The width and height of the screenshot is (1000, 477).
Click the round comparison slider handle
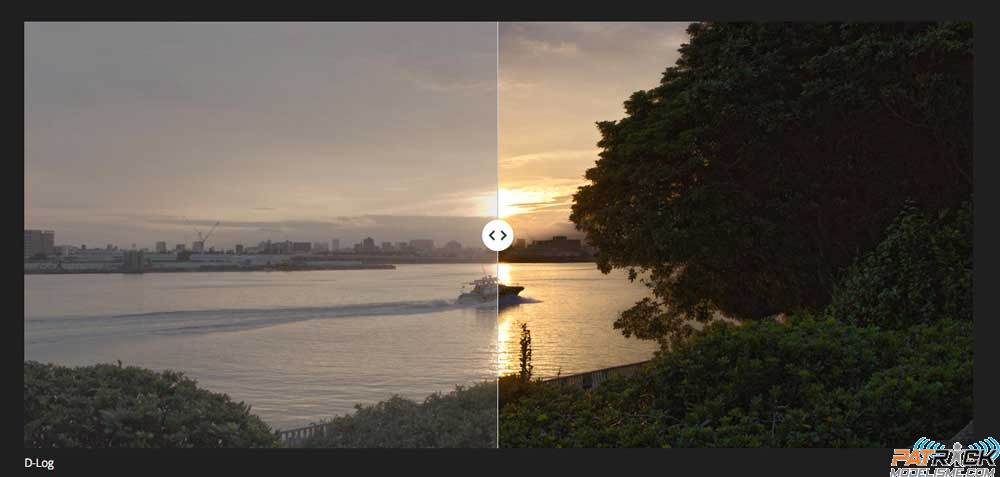click(x=497, y=235)
